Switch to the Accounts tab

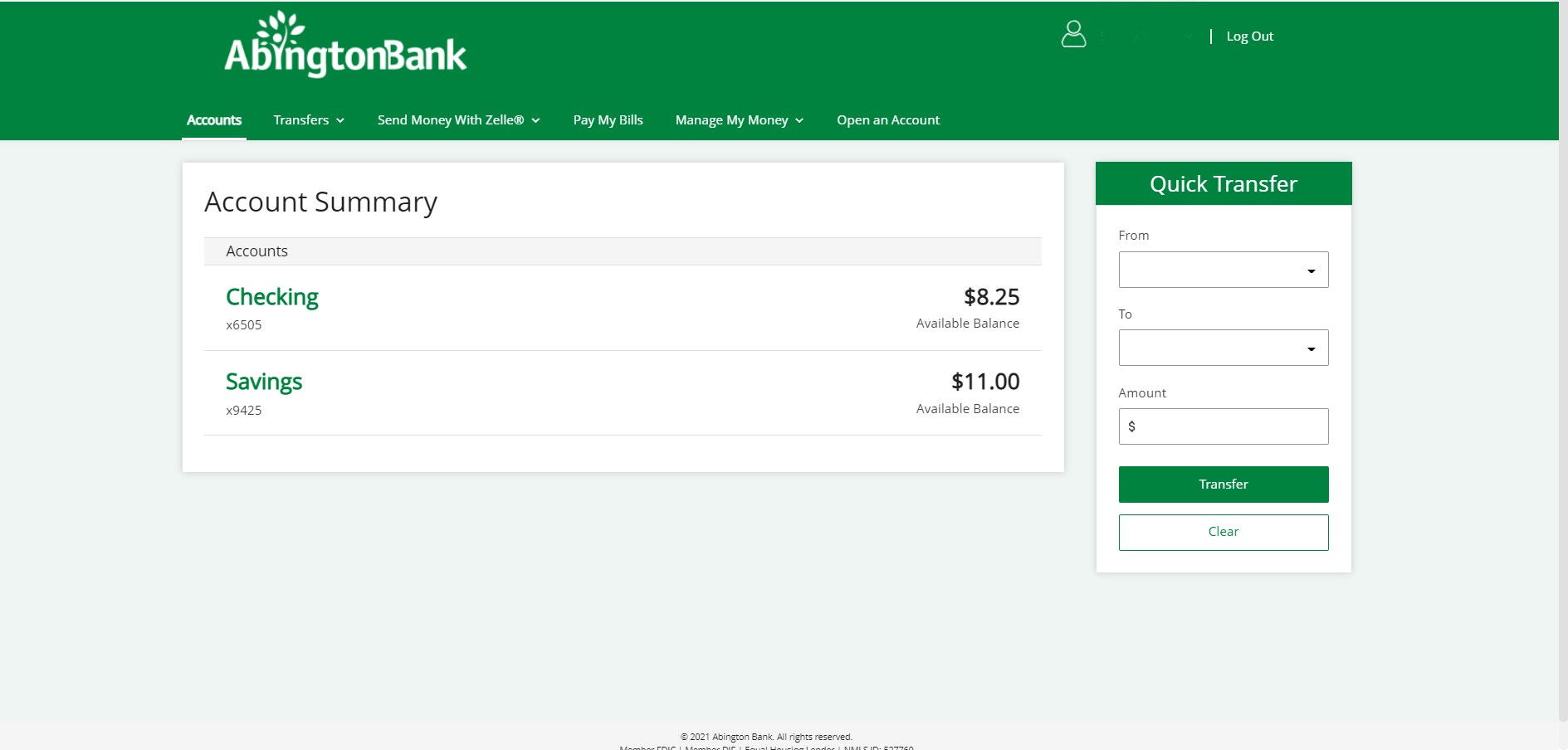[213, 120]
